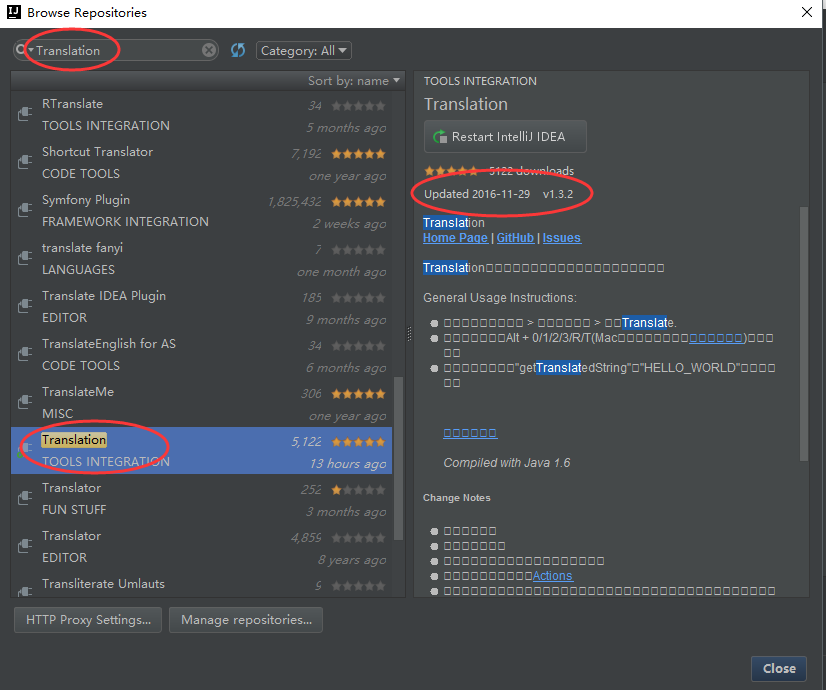
Task: Select the RTranslate plugin row
Action: pyautogui.click(x=202, y=114)
